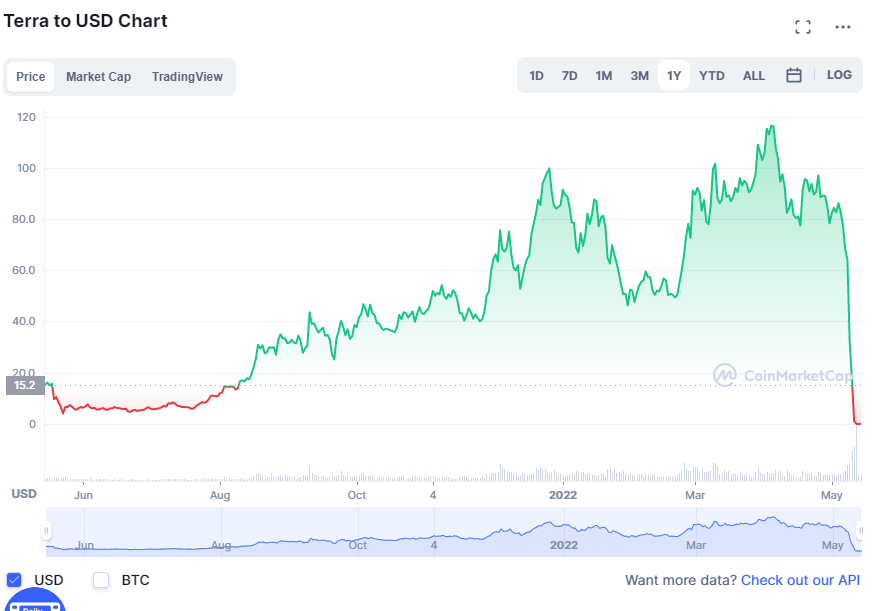
Task: Open the three-dot more options menu
Action: click(x=843, y=27)
